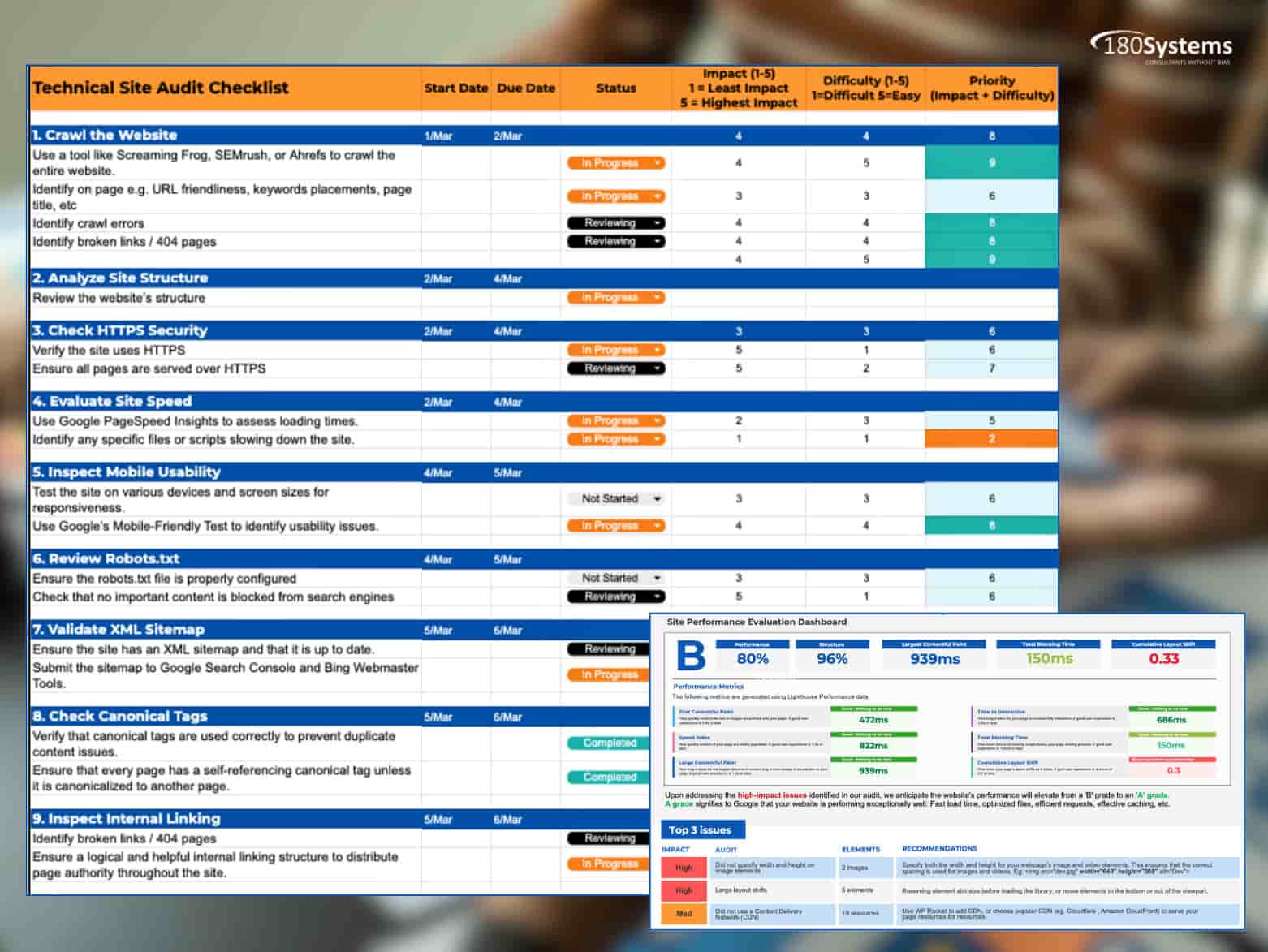This screenshot has height=952, width=1268.
Task: Click the 1/Mar start date of Crawl the Website
Action: click(x=438, y=136)
